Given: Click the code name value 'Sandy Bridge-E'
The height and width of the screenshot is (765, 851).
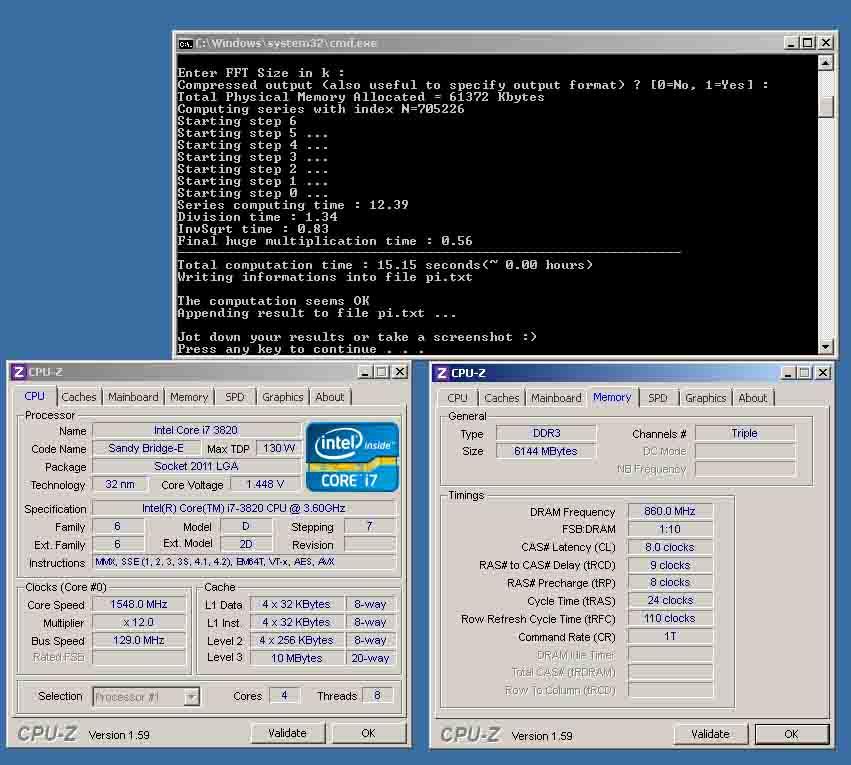Looking at the screenshot, I should point(146,448).
